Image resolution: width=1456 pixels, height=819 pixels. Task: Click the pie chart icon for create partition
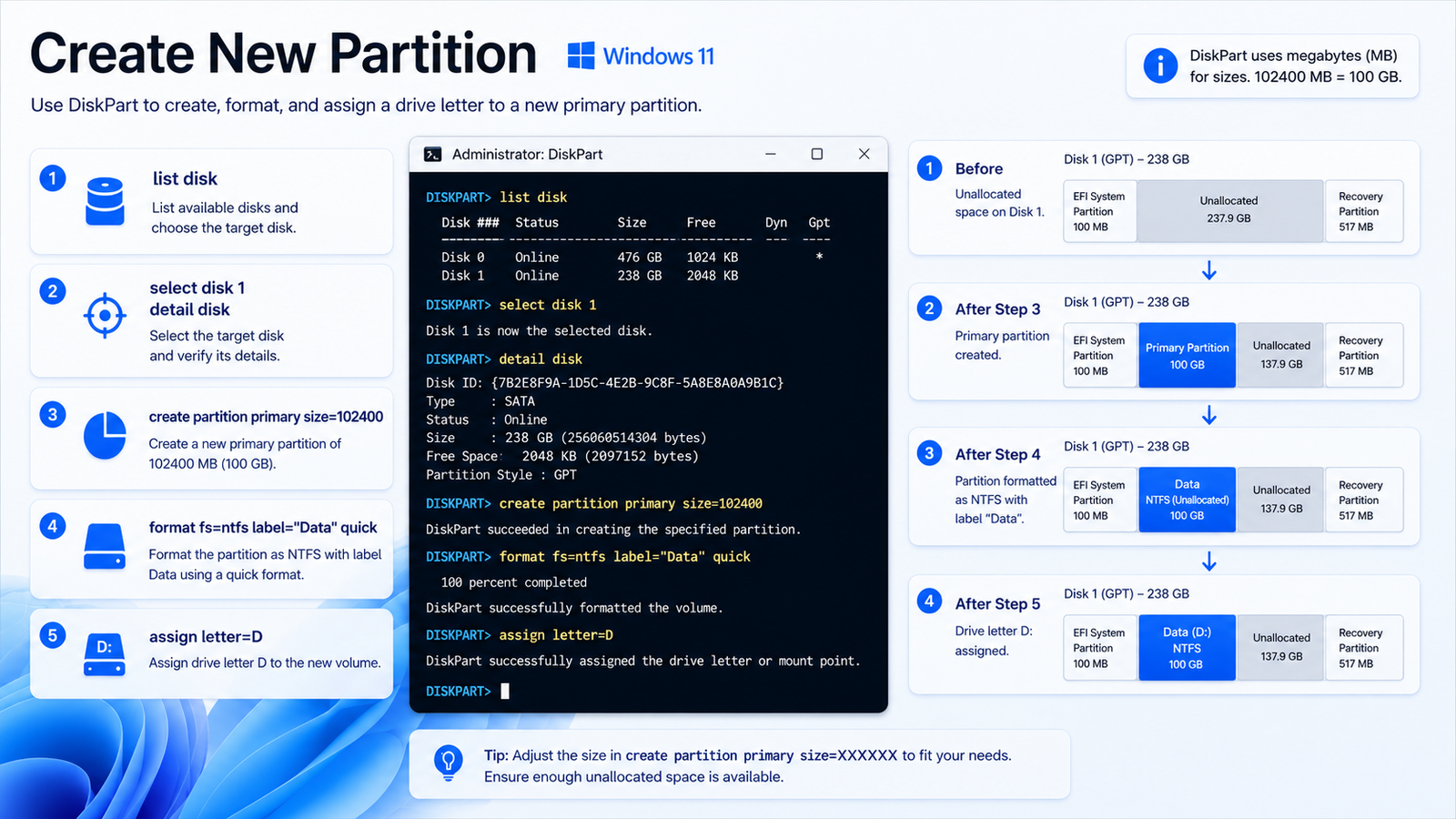105,436
